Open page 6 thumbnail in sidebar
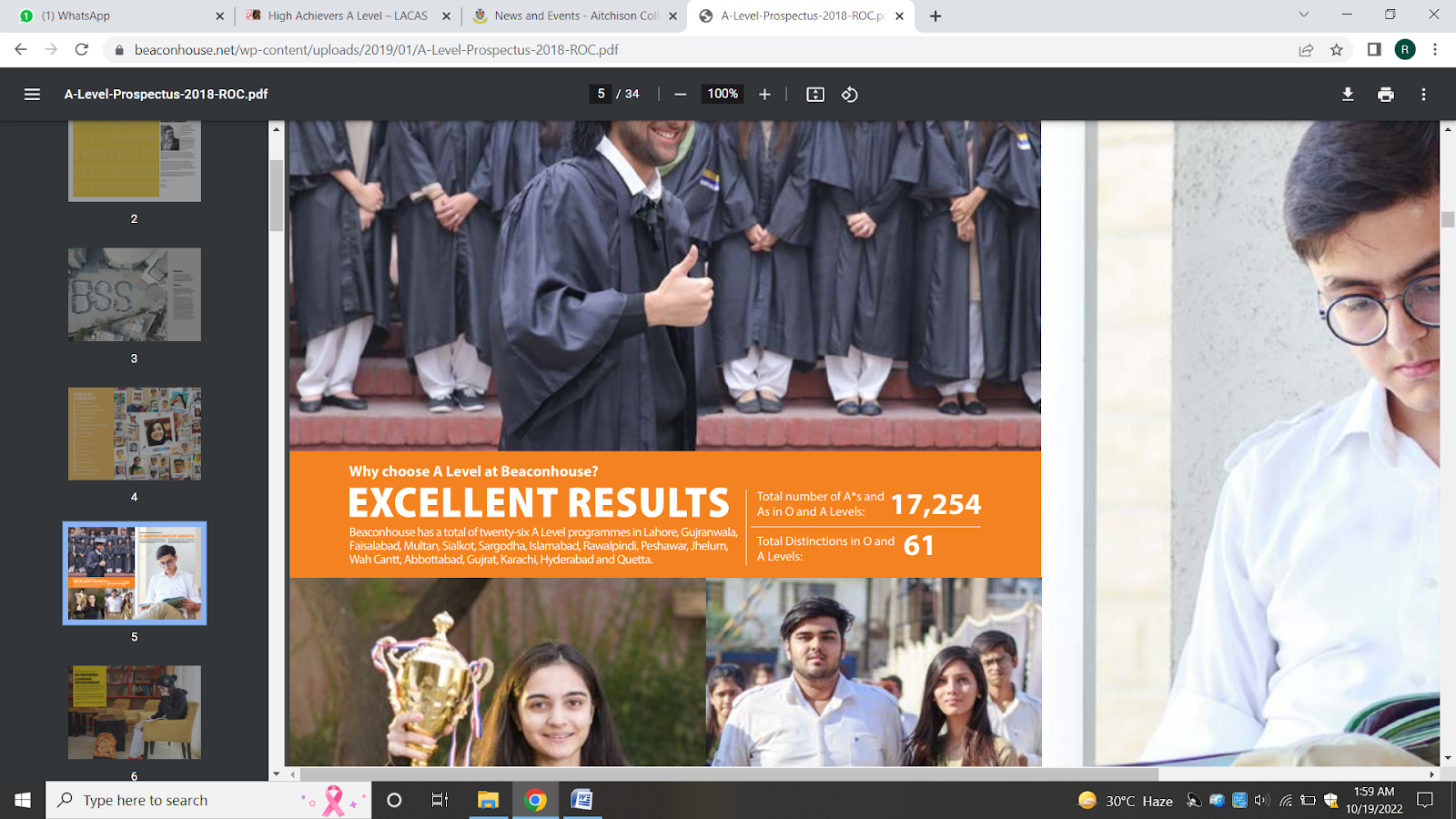The image size is (1456, 819). pos(135,713)
